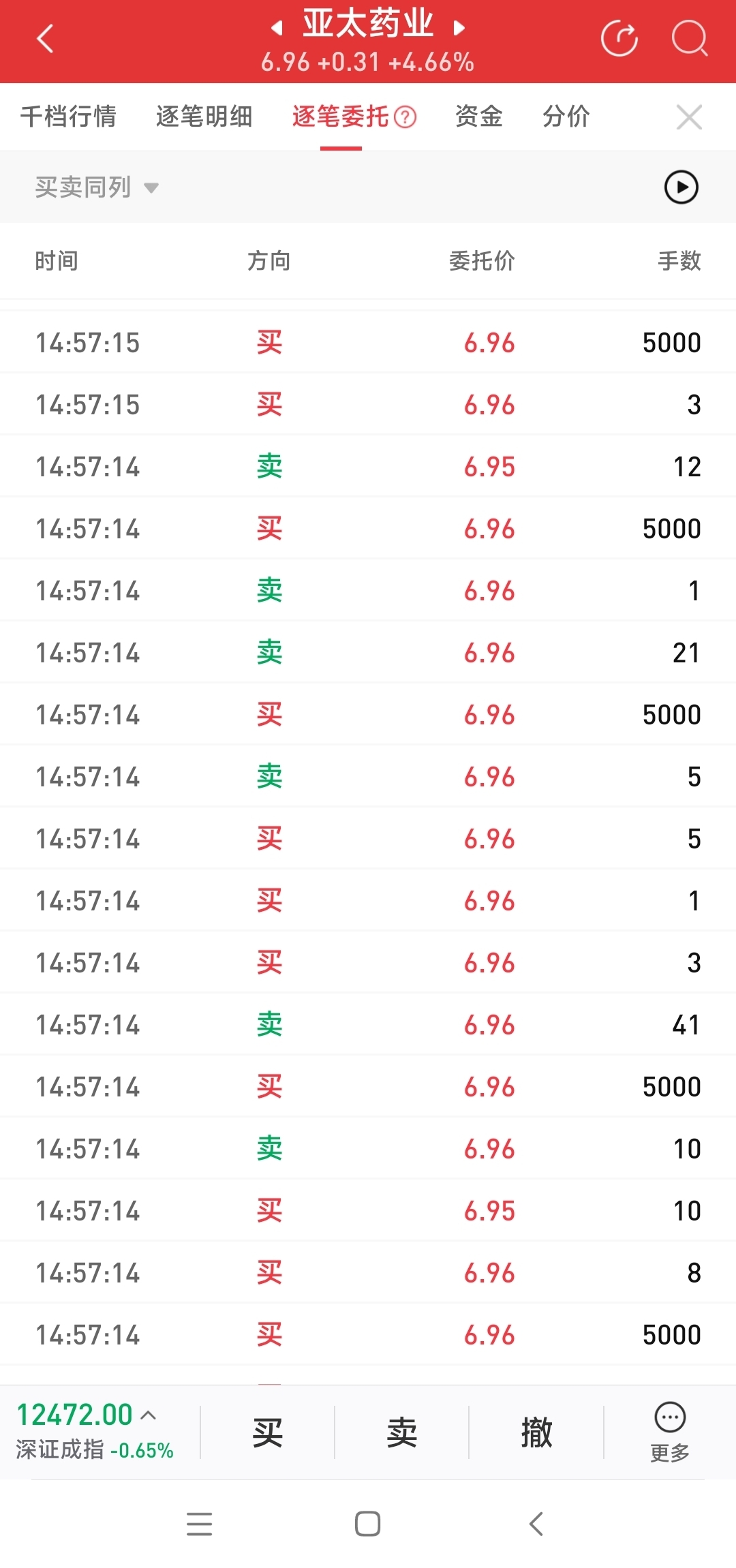Tap the 卖 button in bottom bar
The width and height of the screenshot is (736, 1568).
point(401,1432)
